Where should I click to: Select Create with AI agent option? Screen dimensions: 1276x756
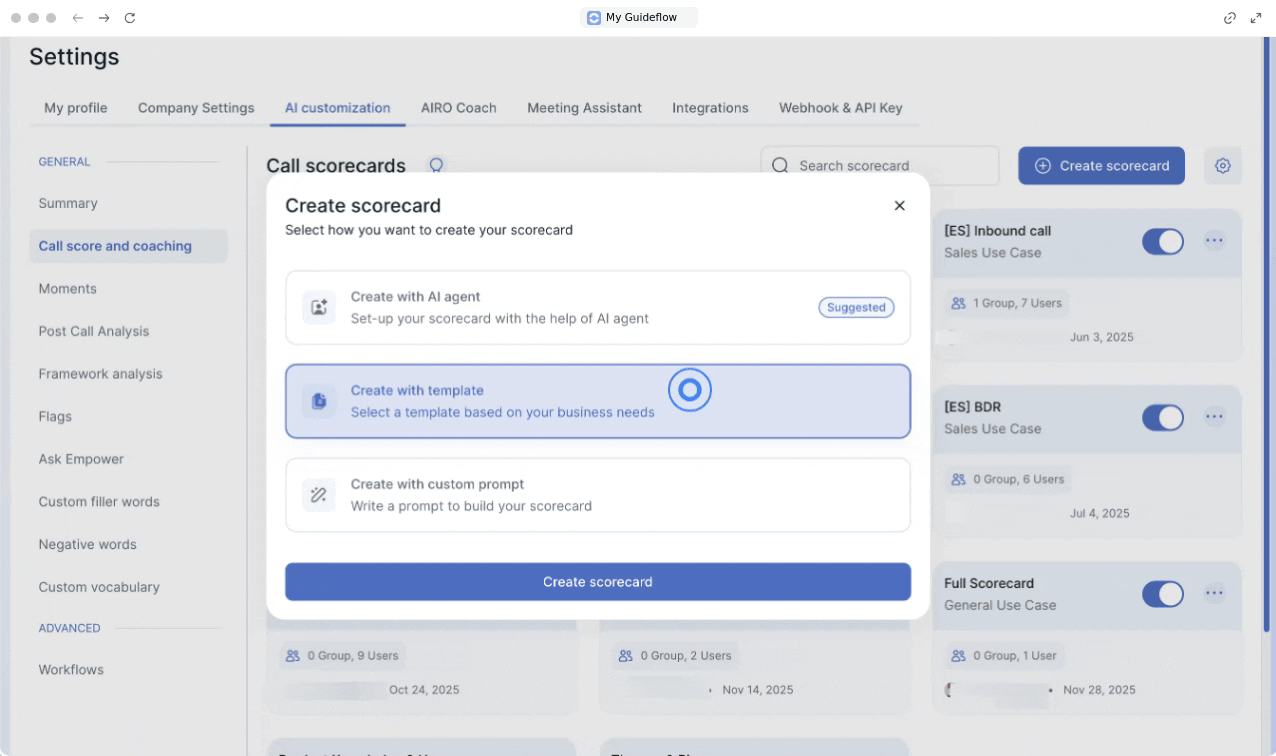tap(597, 308)
